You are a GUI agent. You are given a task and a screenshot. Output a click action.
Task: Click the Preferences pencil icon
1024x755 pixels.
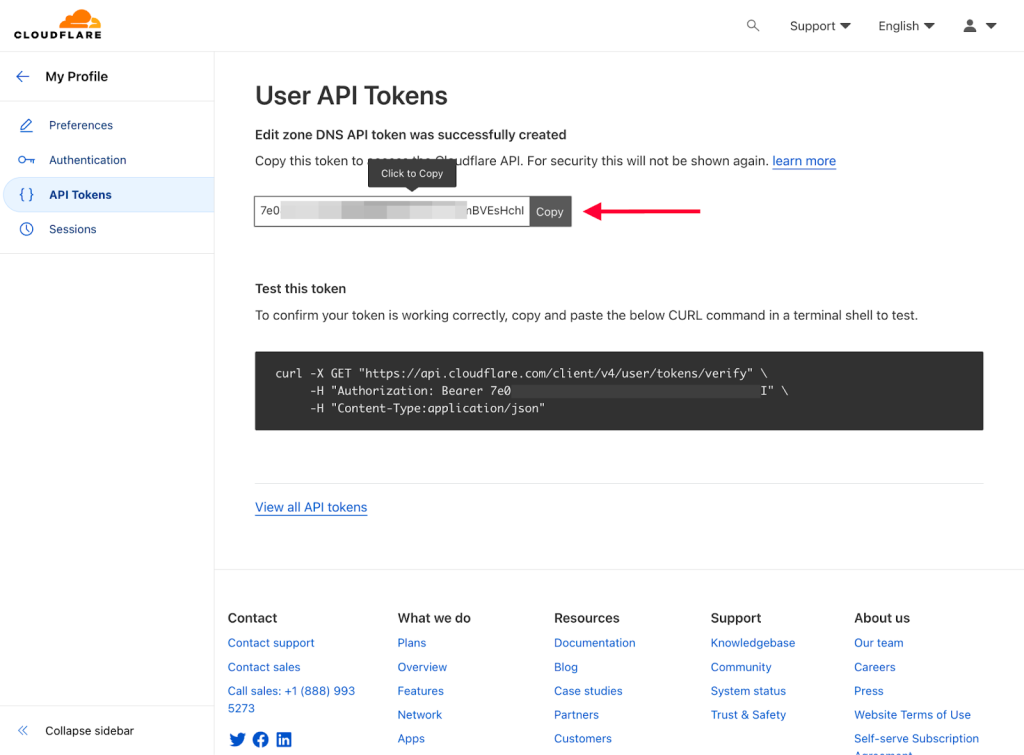[x=27, y=126]
